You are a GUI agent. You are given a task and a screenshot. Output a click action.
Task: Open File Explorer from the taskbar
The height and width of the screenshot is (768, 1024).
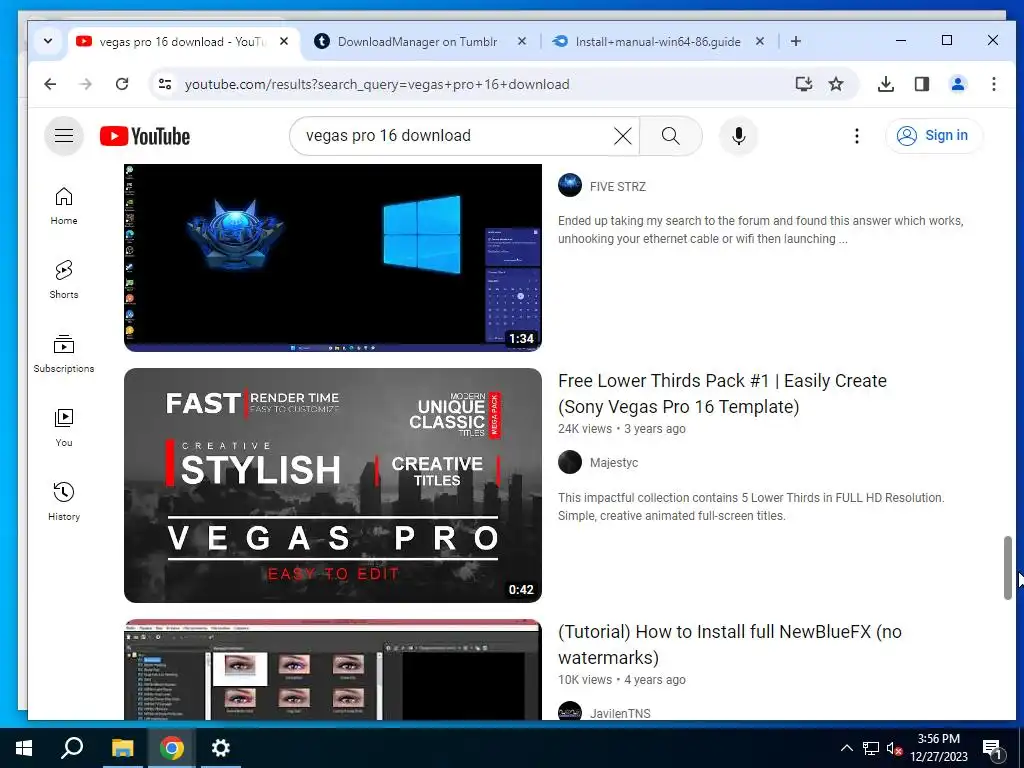[x=122, y=748]
